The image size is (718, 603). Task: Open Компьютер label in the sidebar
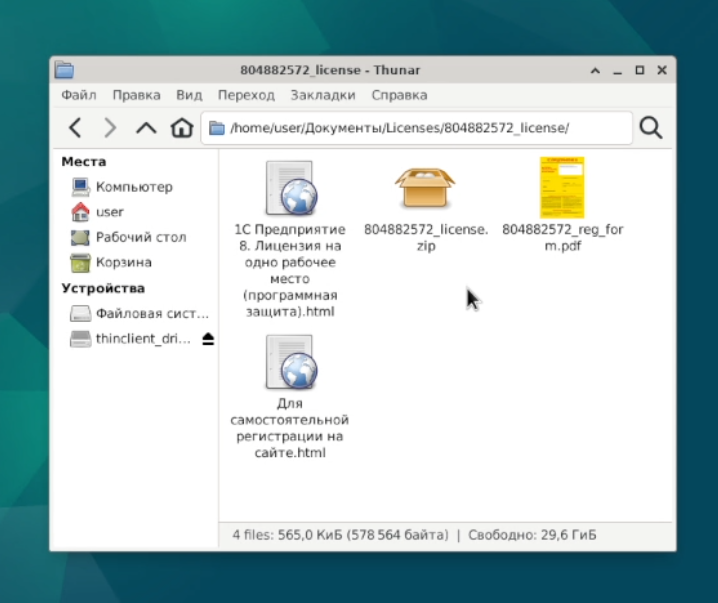134,187
